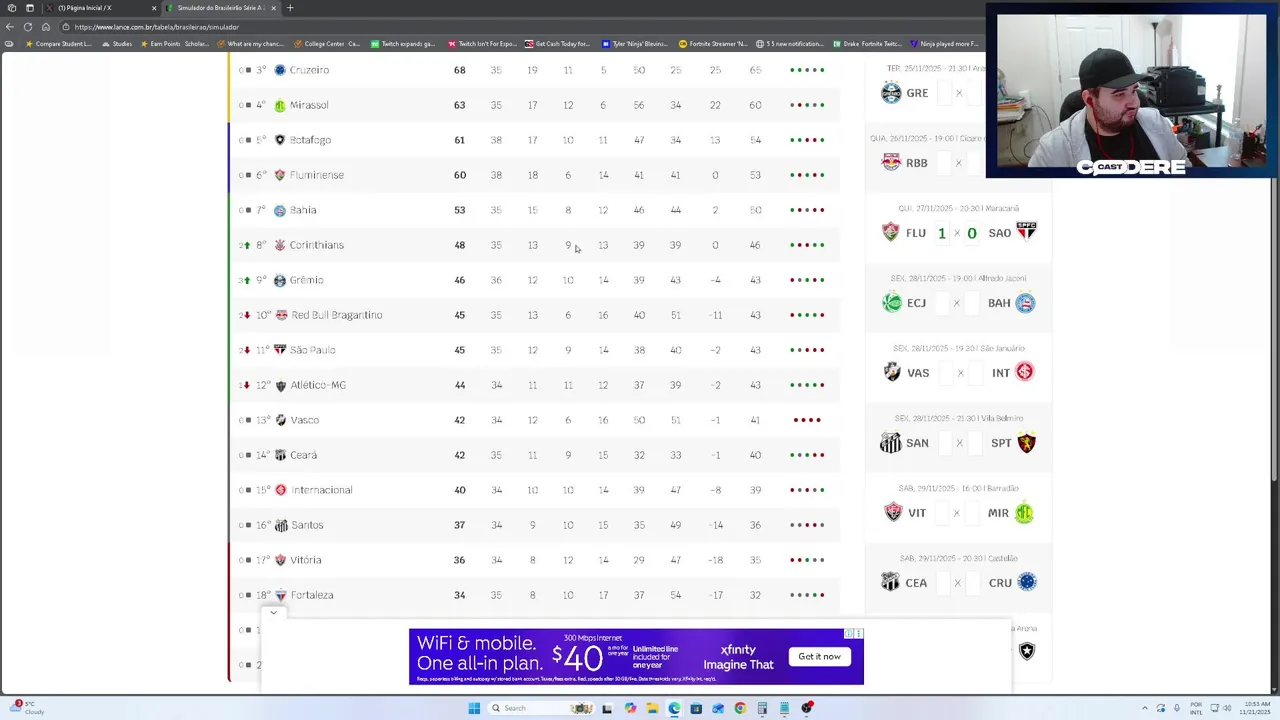1280x720 pixels.
Task: Click the MIR crest in the VIT match
Action: (x=1024, y=512)
